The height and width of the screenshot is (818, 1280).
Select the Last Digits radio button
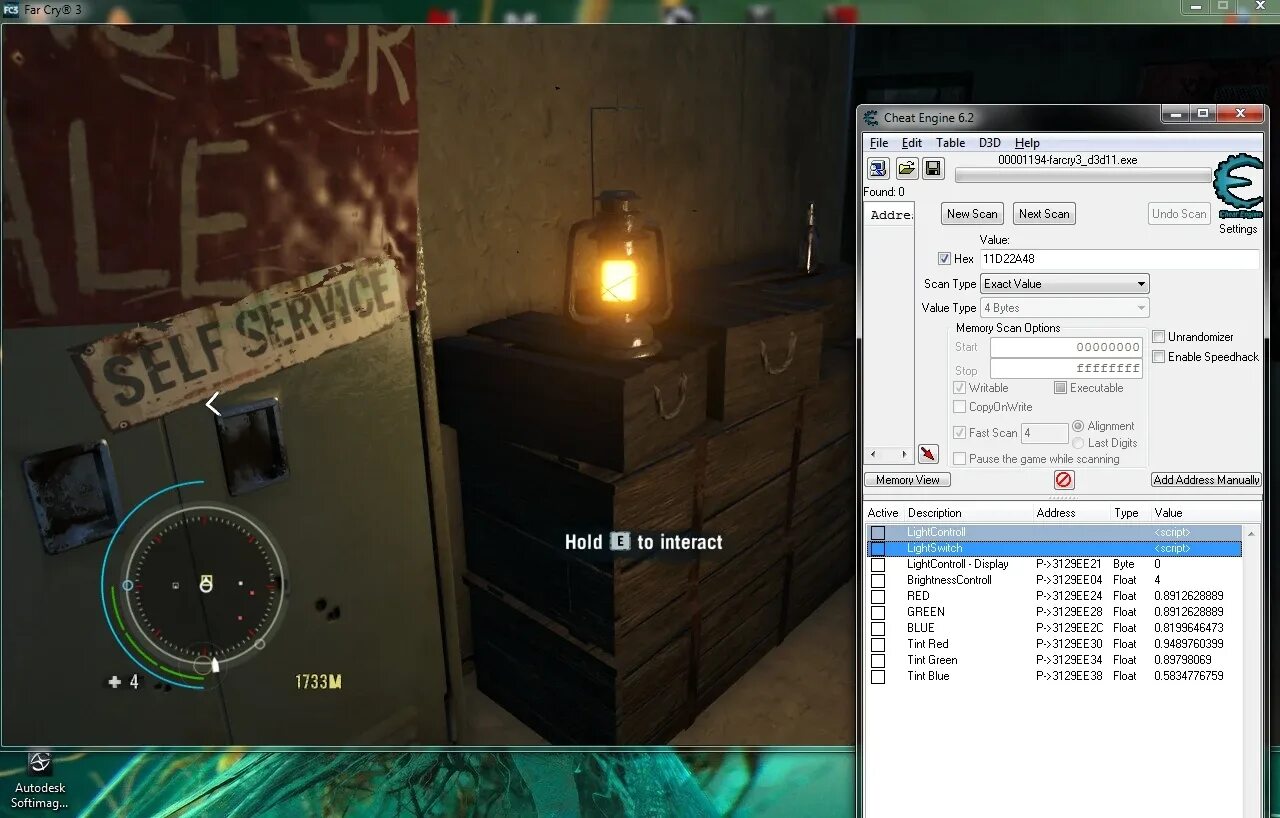pyautogui.click(x=1078, y=443)
